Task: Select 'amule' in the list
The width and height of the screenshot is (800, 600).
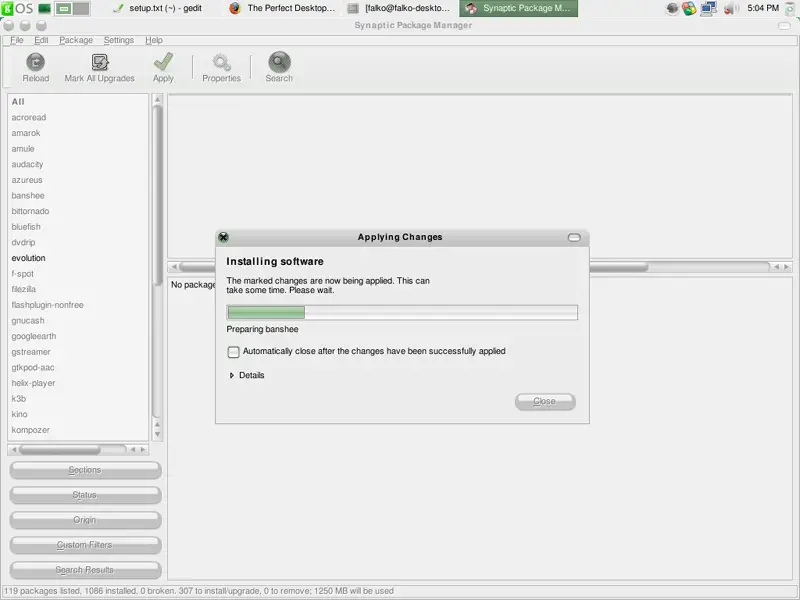Action: (78, 149)
